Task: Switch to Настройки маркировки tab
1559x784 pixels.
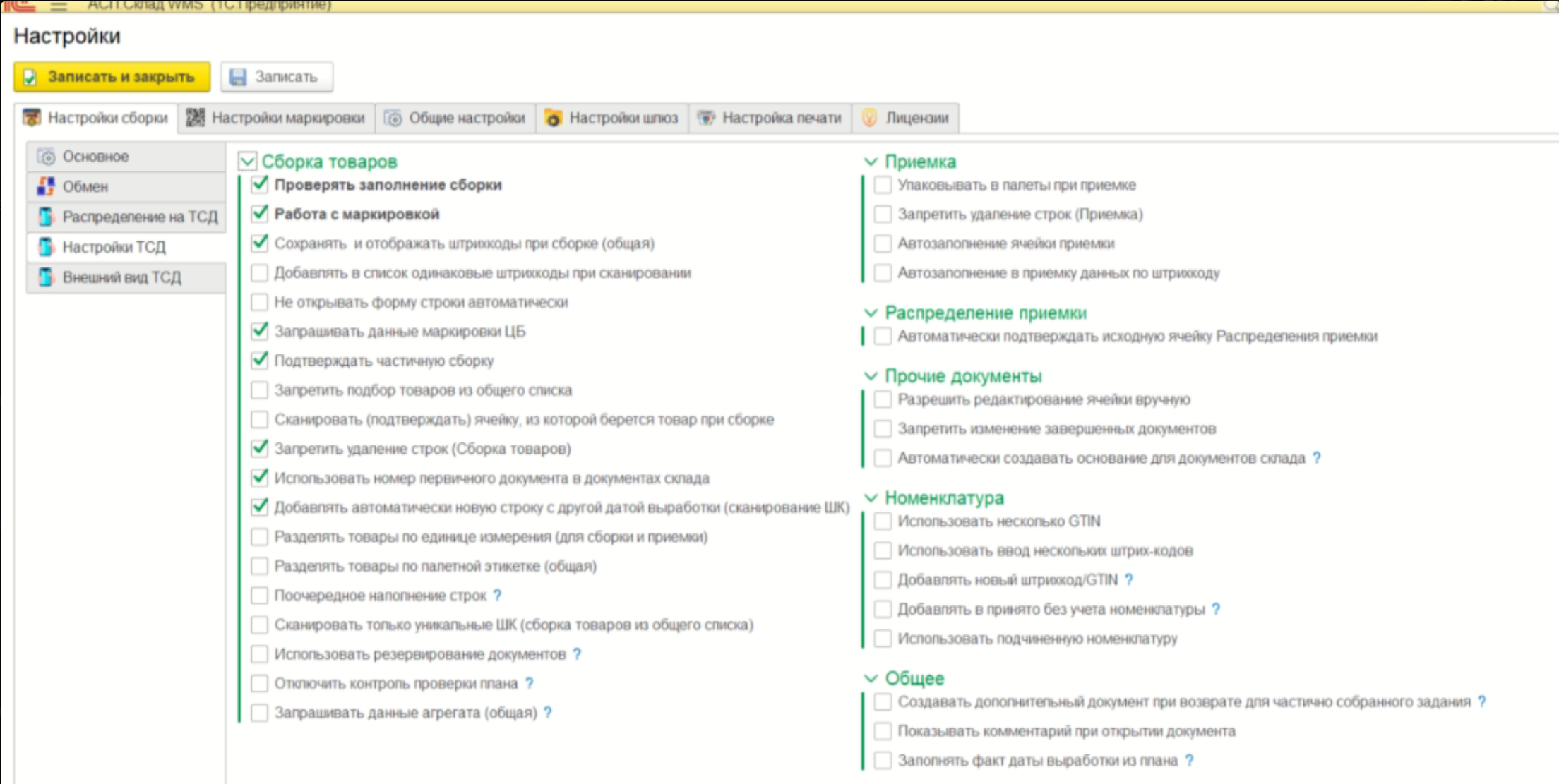Action: [276, 118]
